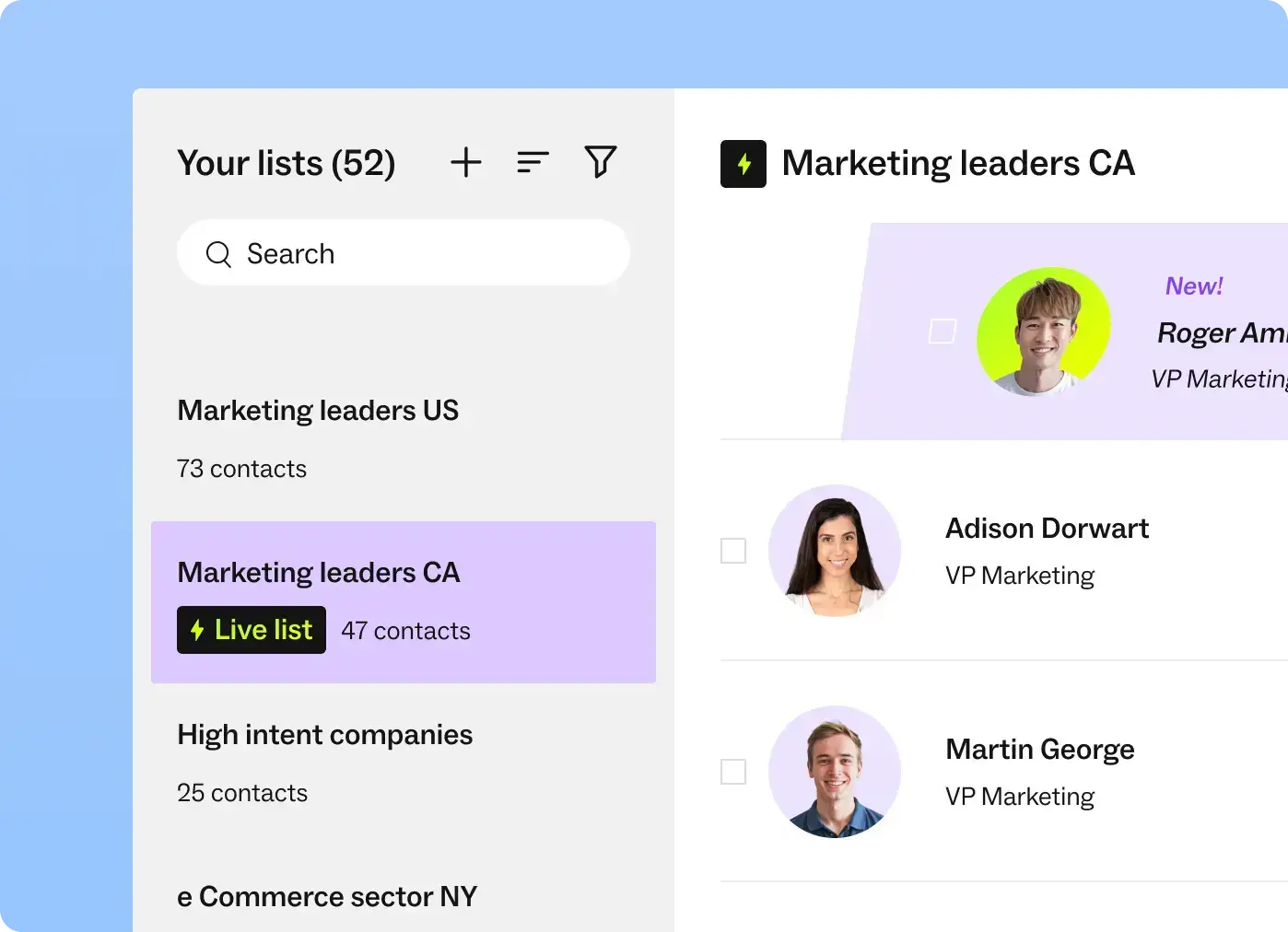Open the filter funnel icon

click(600, 161)
